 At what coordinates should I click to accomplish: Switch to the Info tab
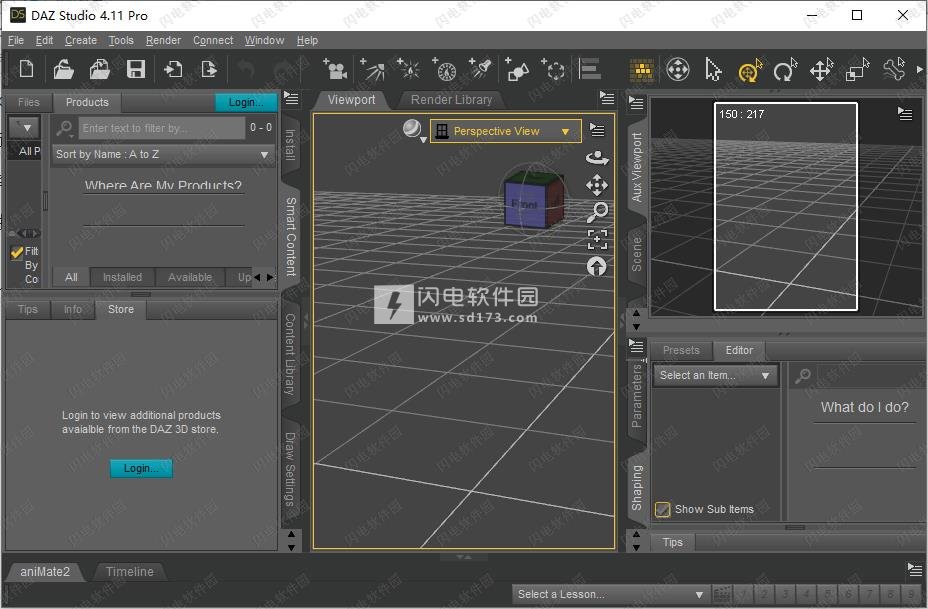(x=73, y=310)
